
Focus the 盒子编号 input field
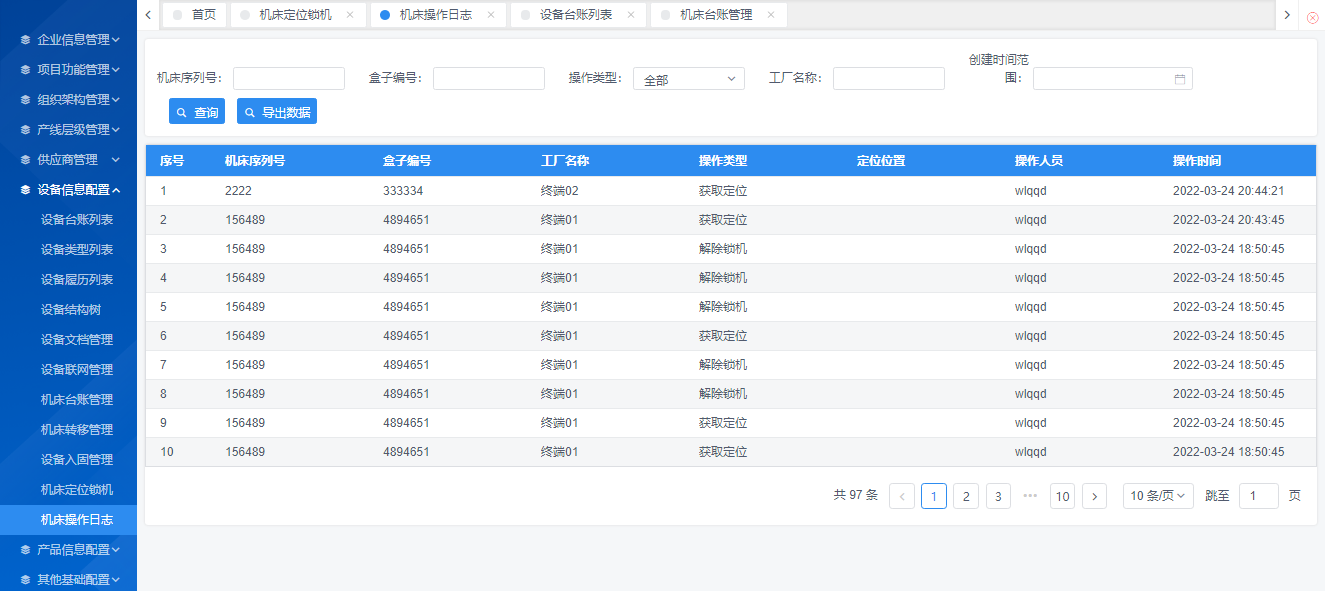[489, 79]
